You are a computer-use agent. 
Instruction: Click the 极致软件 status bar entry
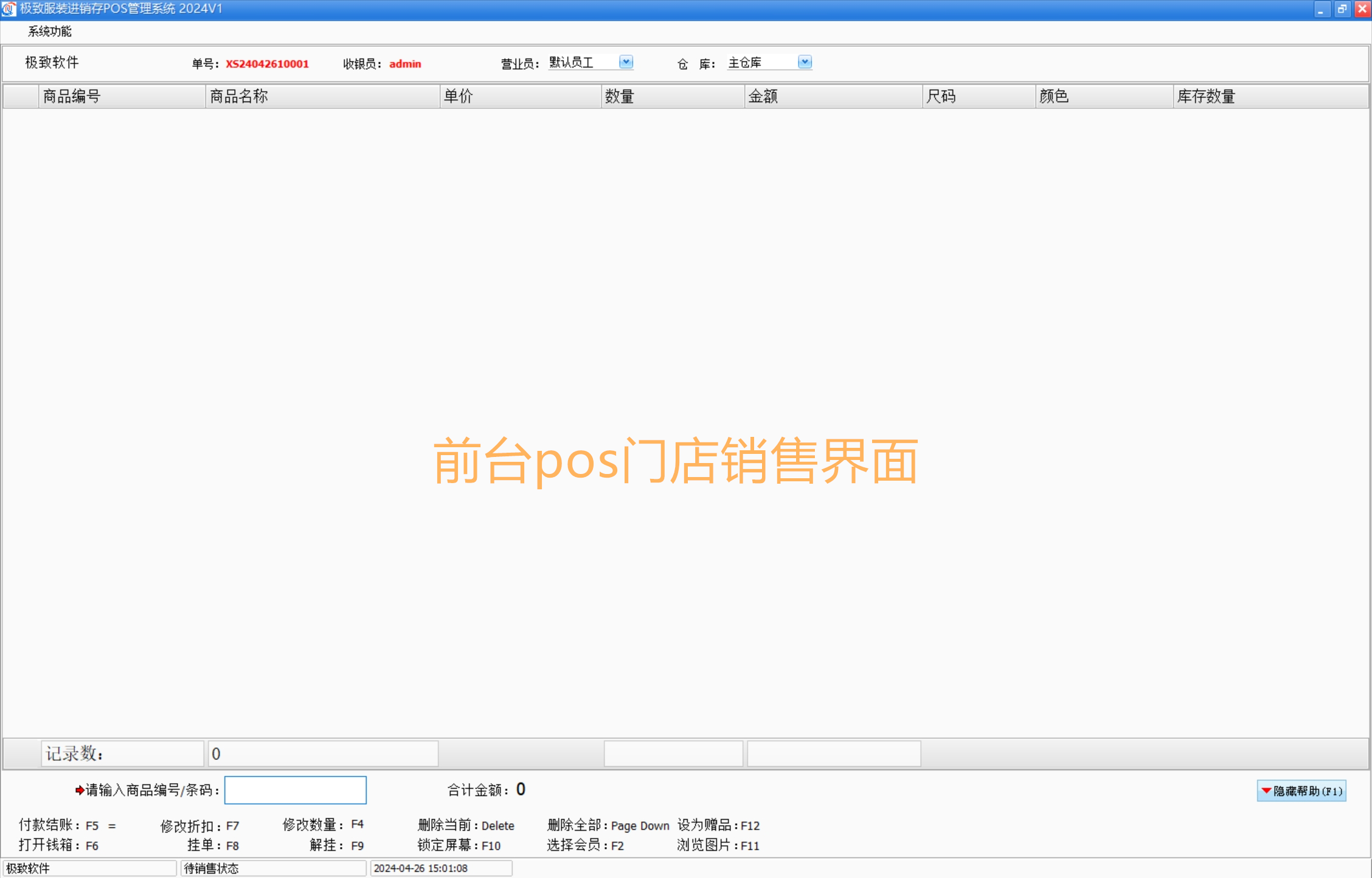[89, 868]
